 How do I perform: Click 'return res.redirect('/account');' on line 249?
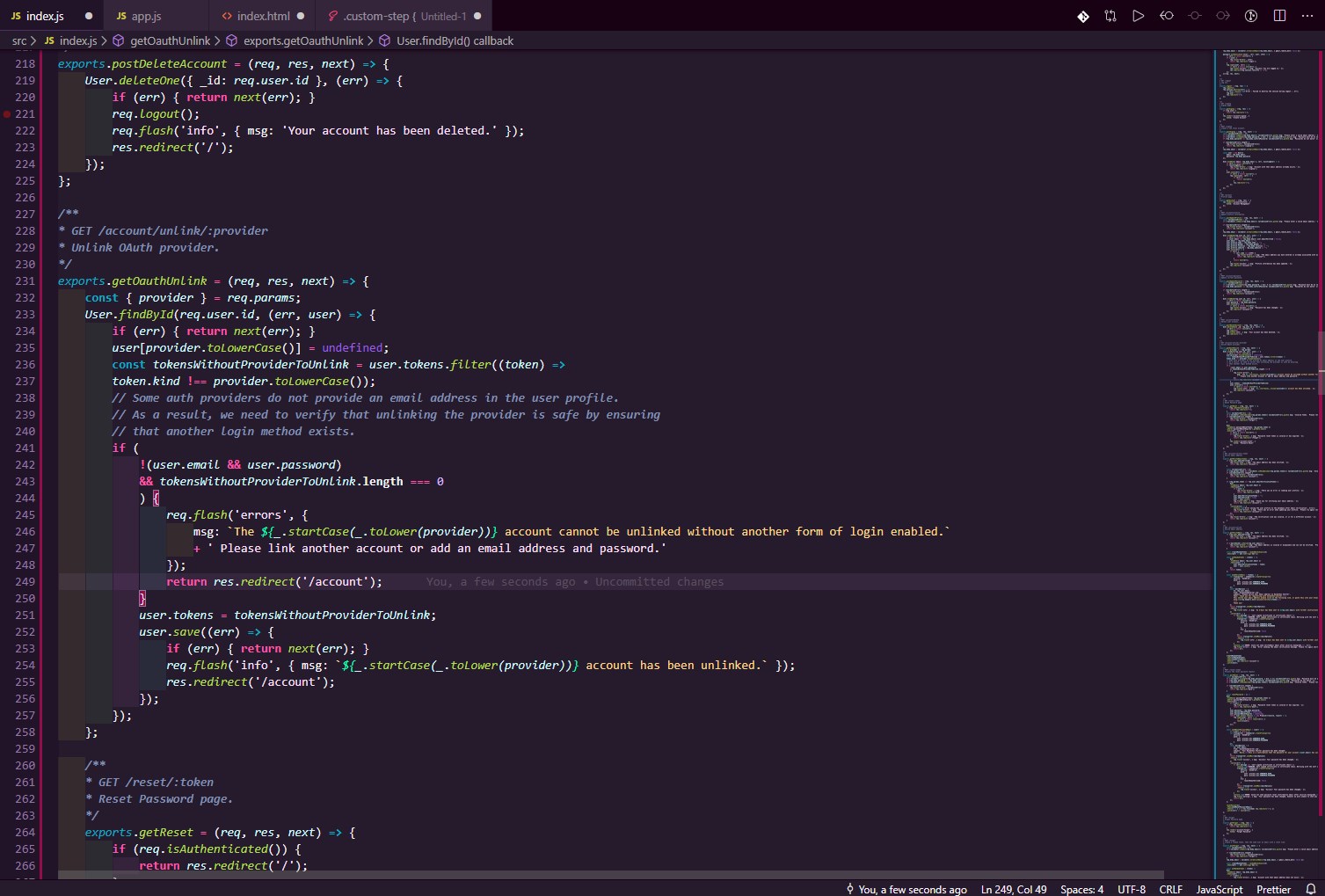pos(274,582)
